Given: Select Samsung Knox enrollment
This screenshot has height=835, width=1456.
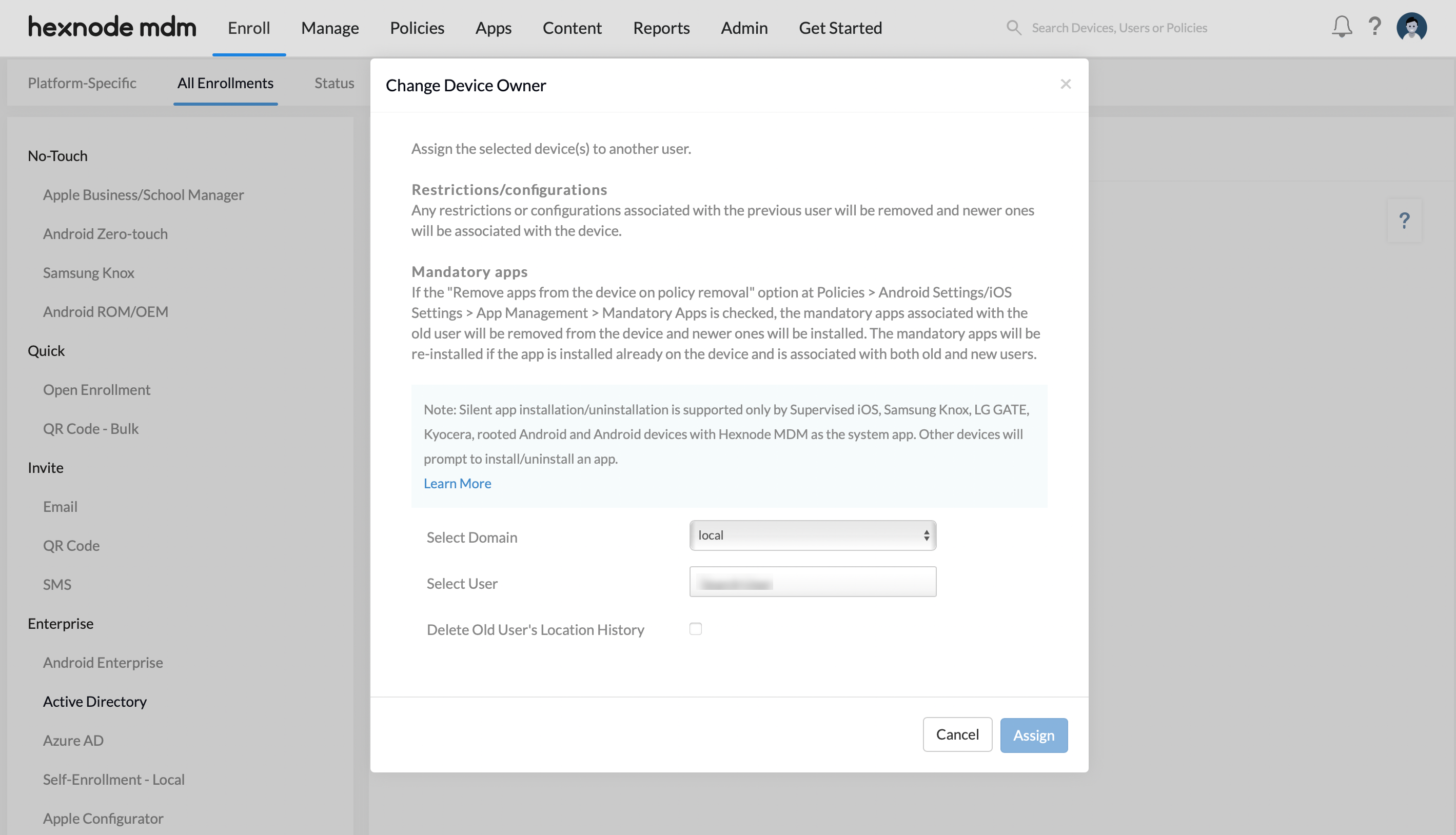Looking at the screenshot, I should point(89,272).
